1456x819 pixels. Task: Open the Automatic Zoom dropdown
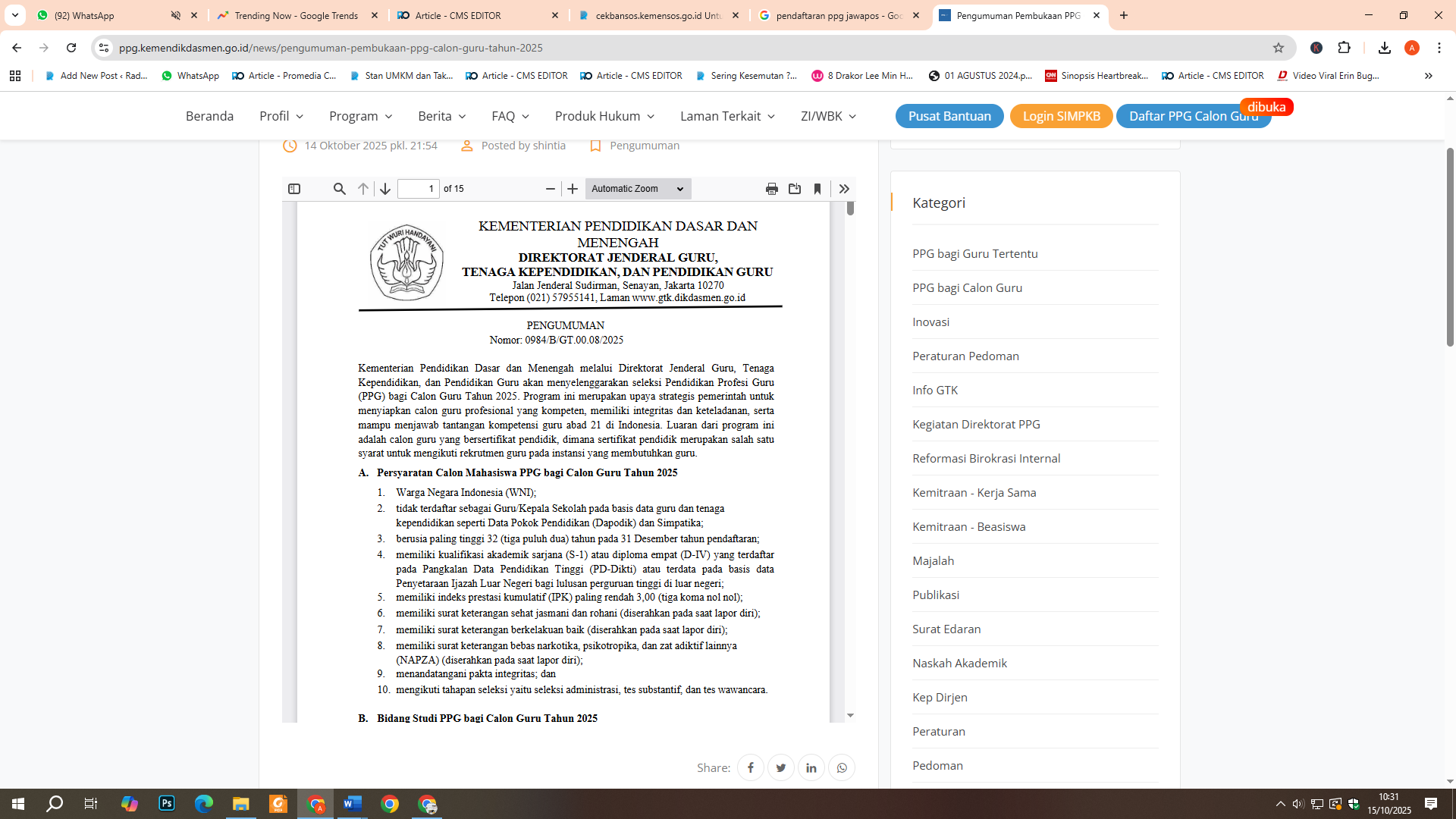click(637, 189)
